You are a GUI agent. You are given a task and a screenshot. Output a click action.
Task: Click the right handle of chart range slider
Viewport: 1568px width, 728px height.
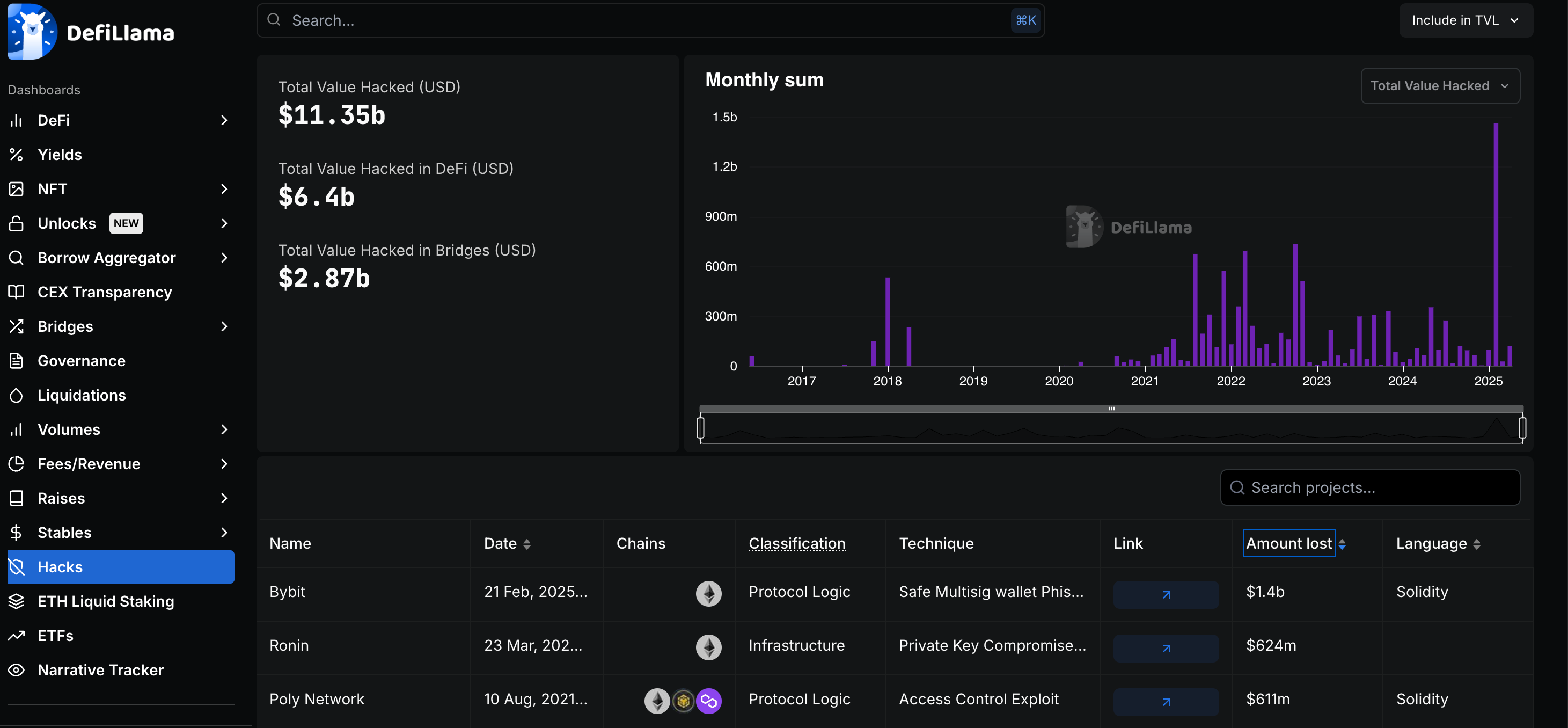pos(1522,428)
